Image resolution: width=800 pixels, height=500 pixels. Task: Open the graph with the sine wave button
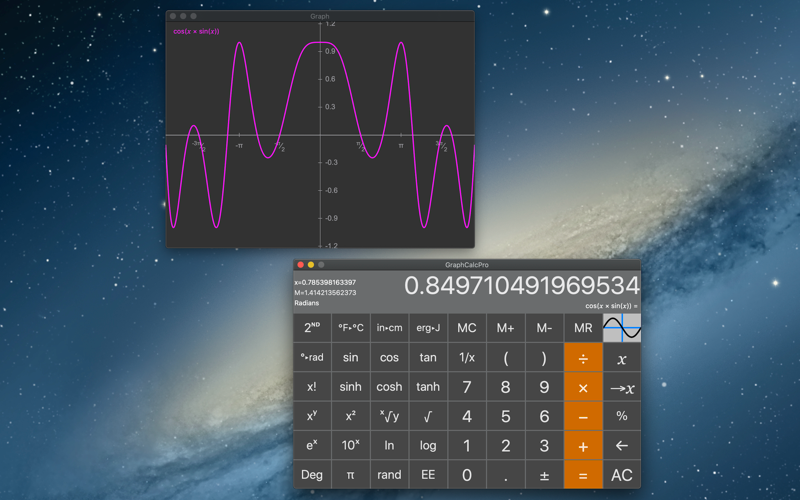pyautogui.click(x=621, y=328)
